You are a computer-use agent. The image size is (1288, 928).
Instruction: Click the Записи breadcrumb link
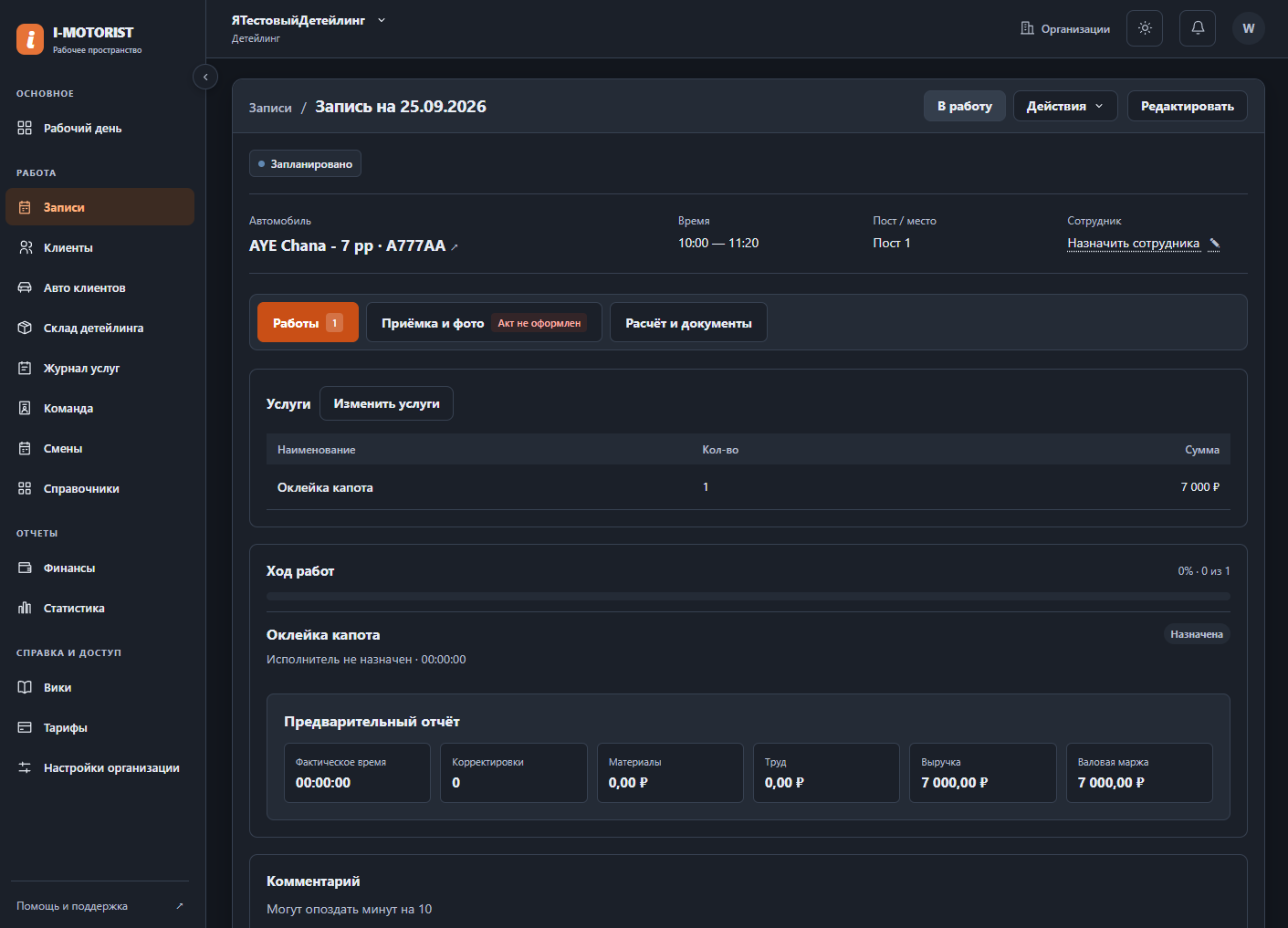point(270,108)
